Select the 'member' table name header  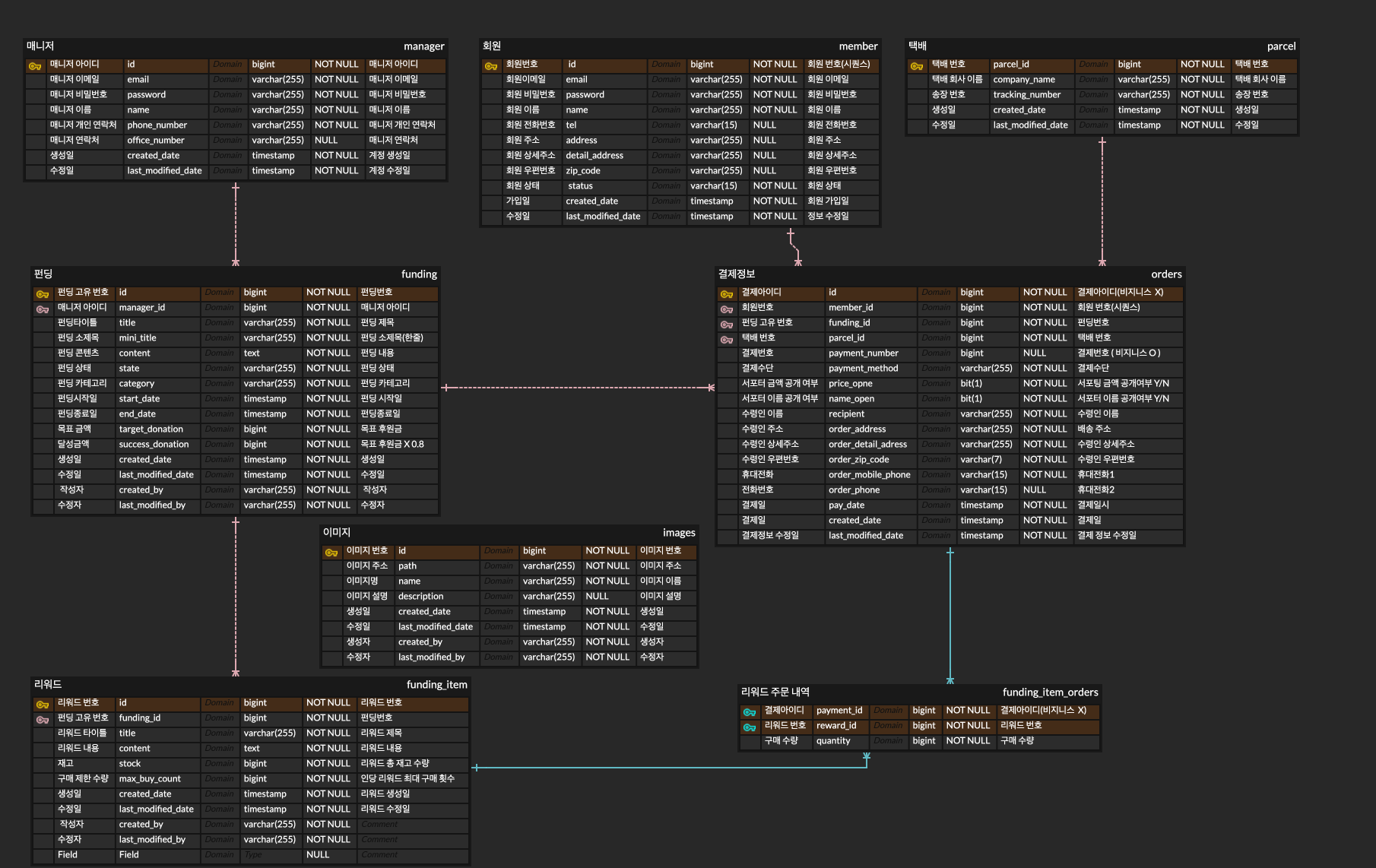click(858, 46)
